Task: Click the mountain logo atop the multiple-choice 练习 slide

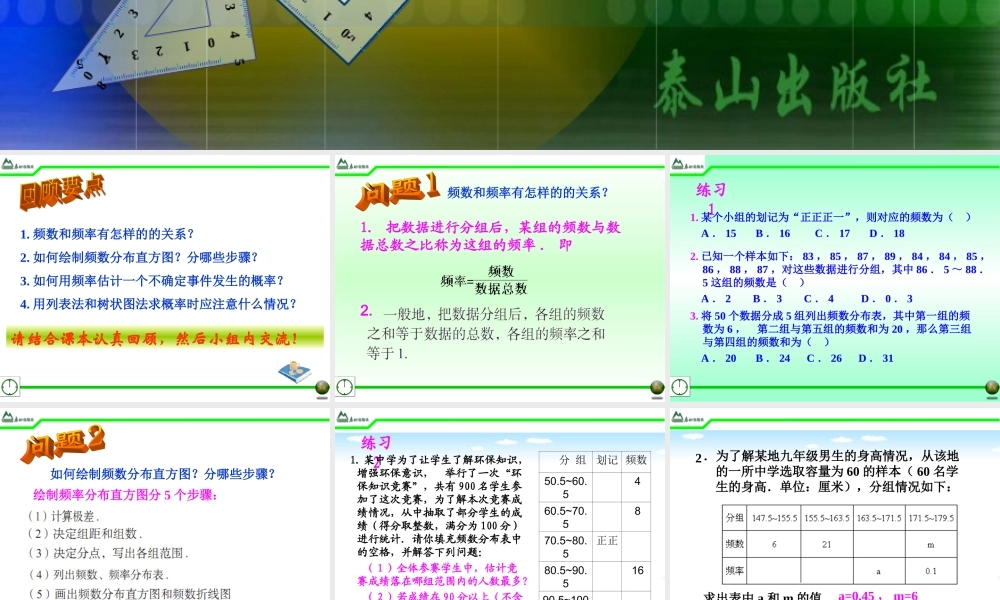Action: click(688, 165)
